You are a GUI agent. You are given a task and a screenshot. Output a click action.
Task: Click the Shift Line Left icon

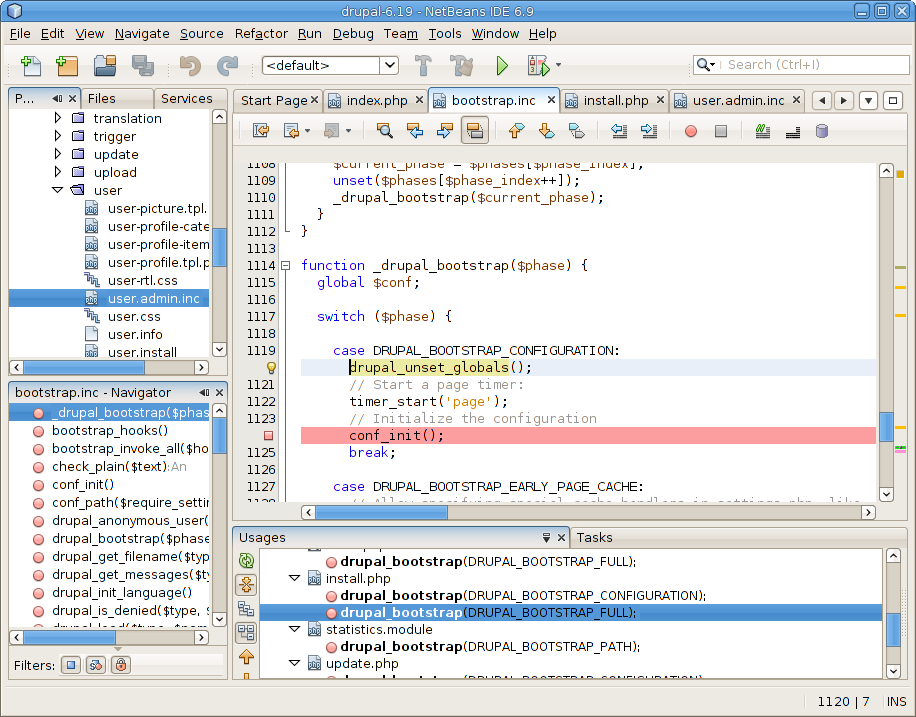[x=619, y=130]
